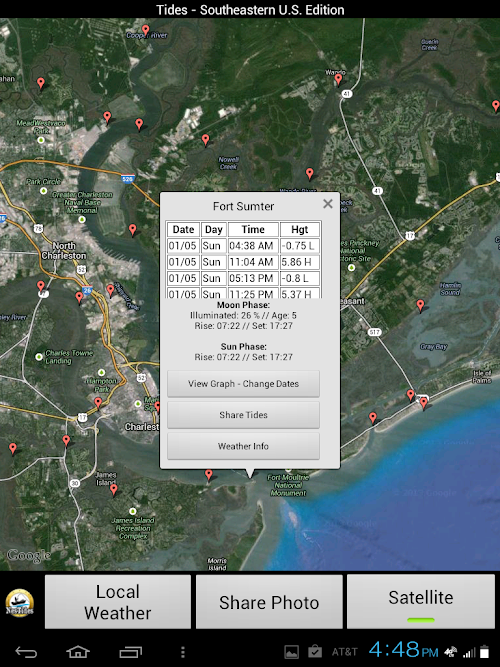Tap the pin on James Island
Image resolution: width=500 pixels, height=667 pixels.
tap(113, 490)
